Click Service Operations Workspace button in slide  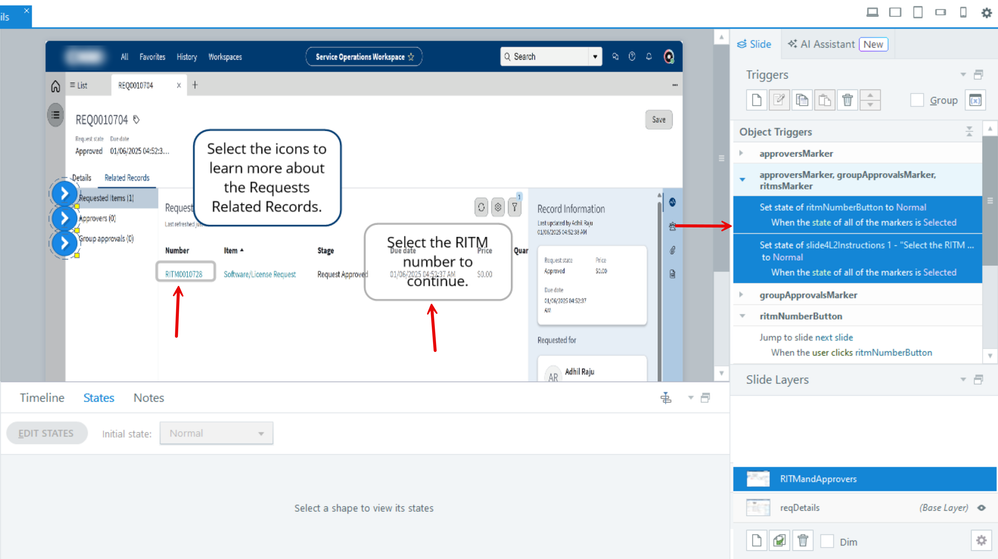(364, 57)
